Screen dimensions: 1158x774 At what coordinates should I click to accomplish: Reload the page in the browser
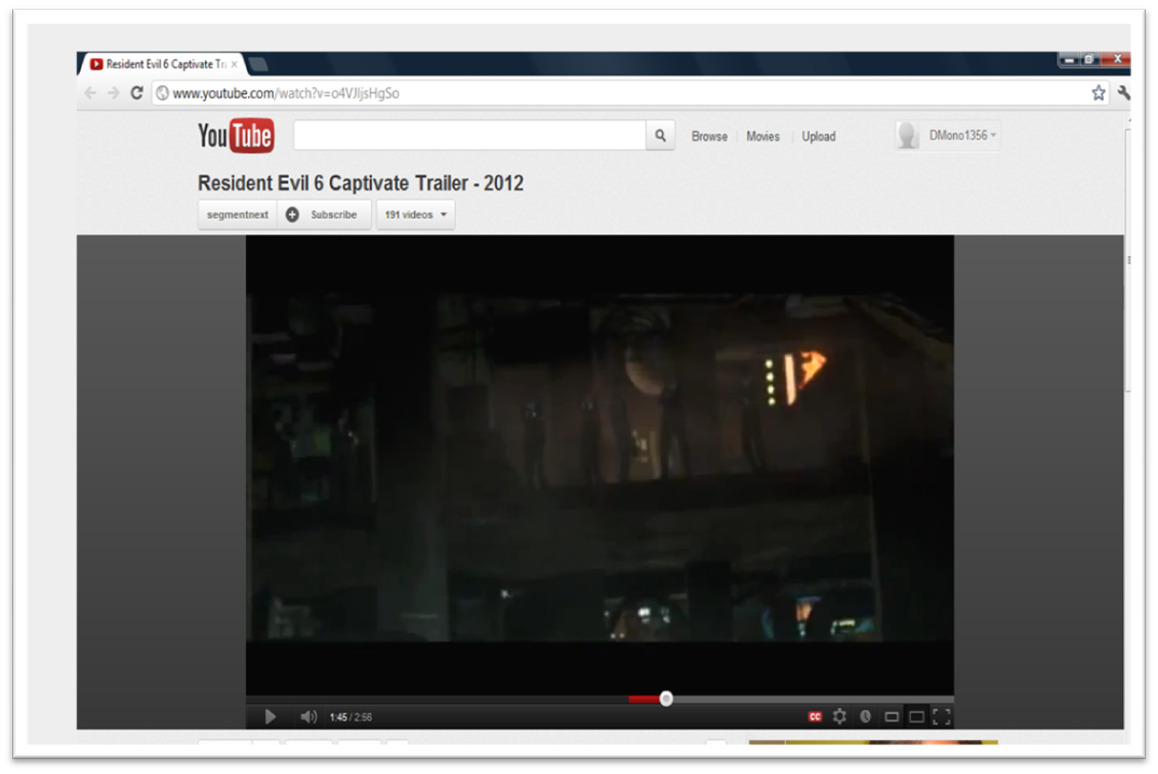137,93
